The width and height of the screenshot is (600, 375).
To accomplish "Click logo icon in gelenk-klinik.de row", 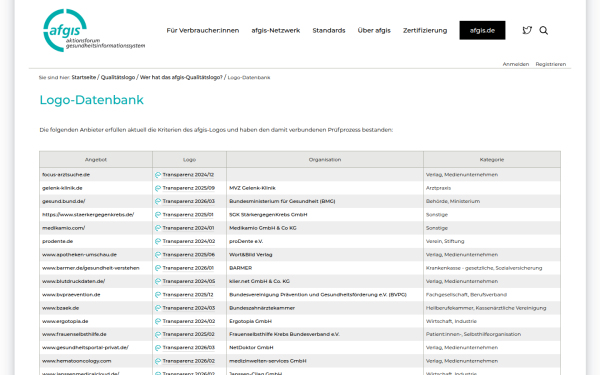I will coord(158,188).
